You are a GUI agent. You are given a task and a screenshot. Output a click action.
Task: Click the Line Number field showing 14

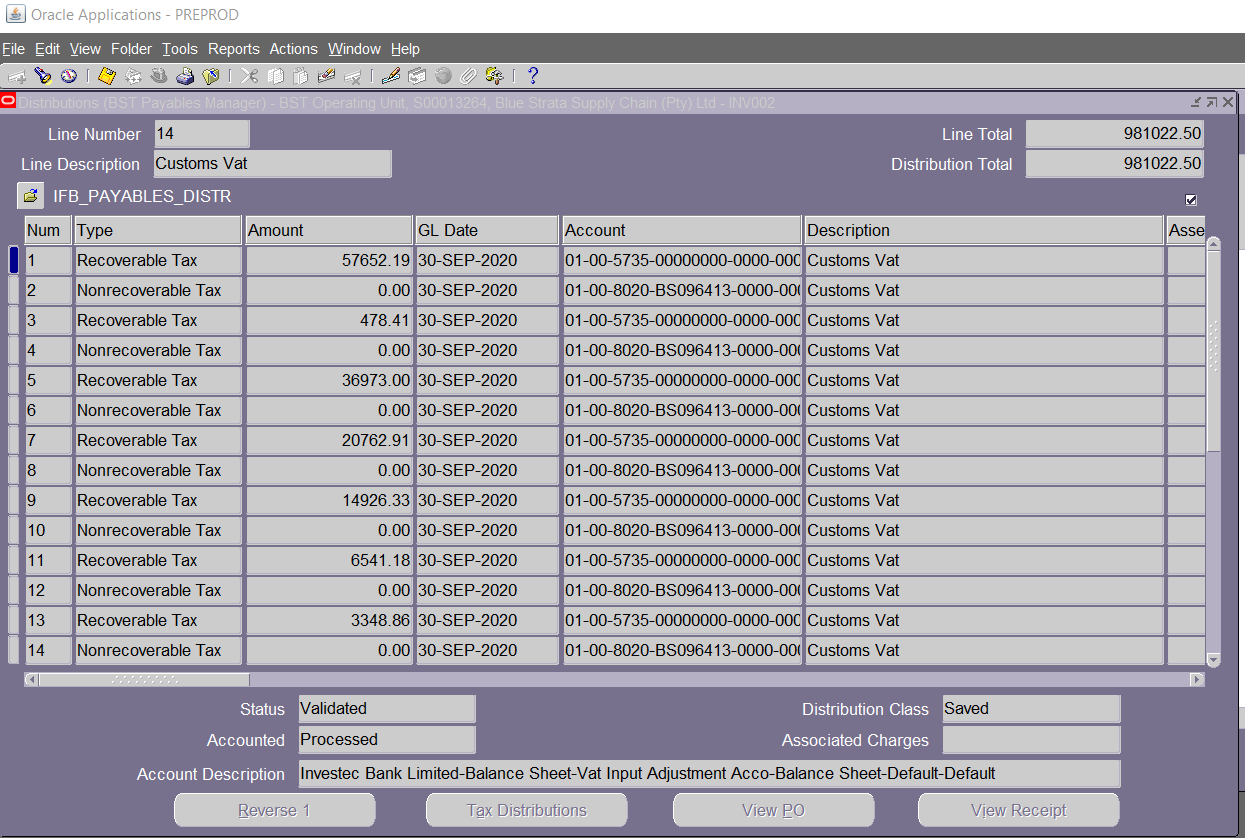[202, 134]
